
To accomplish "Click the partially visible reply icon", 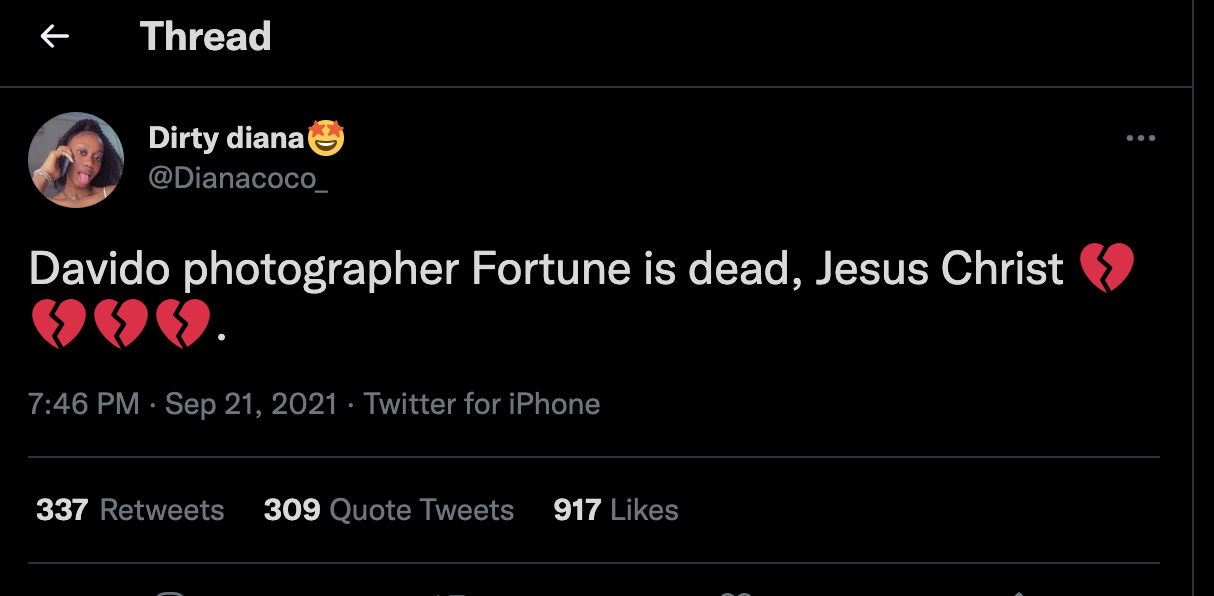I will point(170,593).
